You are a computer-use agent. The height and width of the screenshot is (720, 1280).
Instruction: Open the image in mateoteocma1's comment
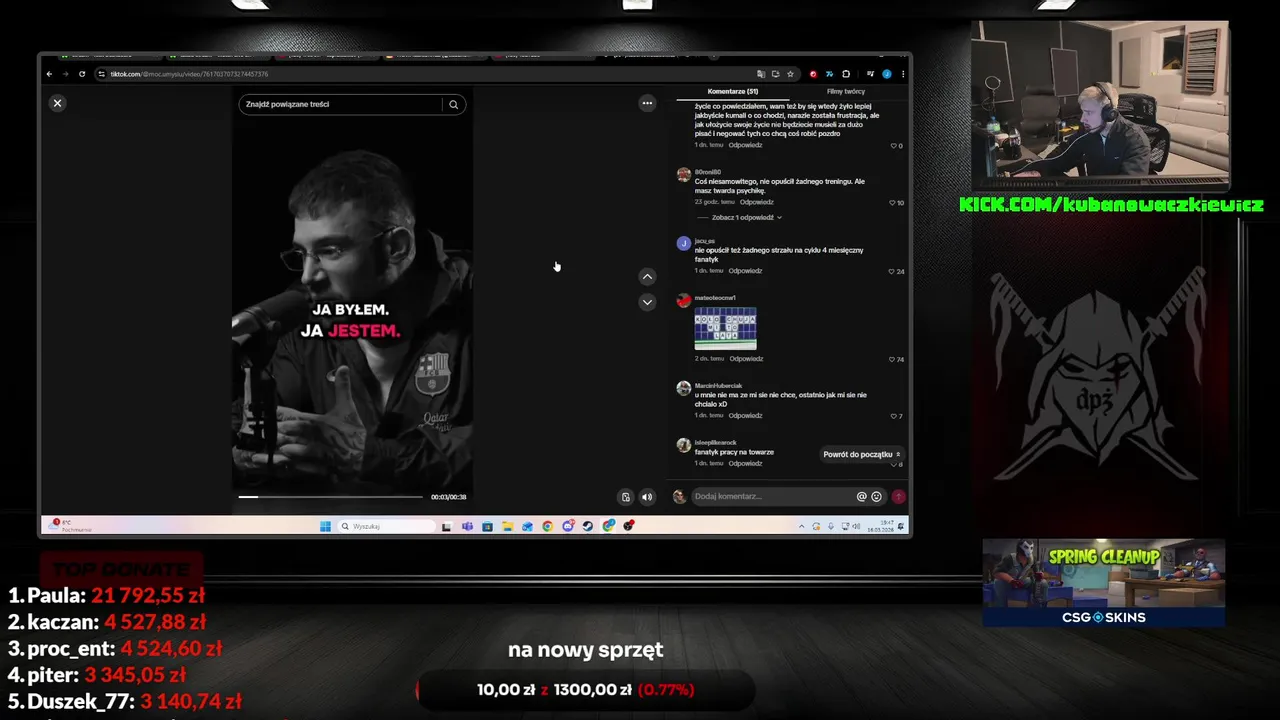726,328
